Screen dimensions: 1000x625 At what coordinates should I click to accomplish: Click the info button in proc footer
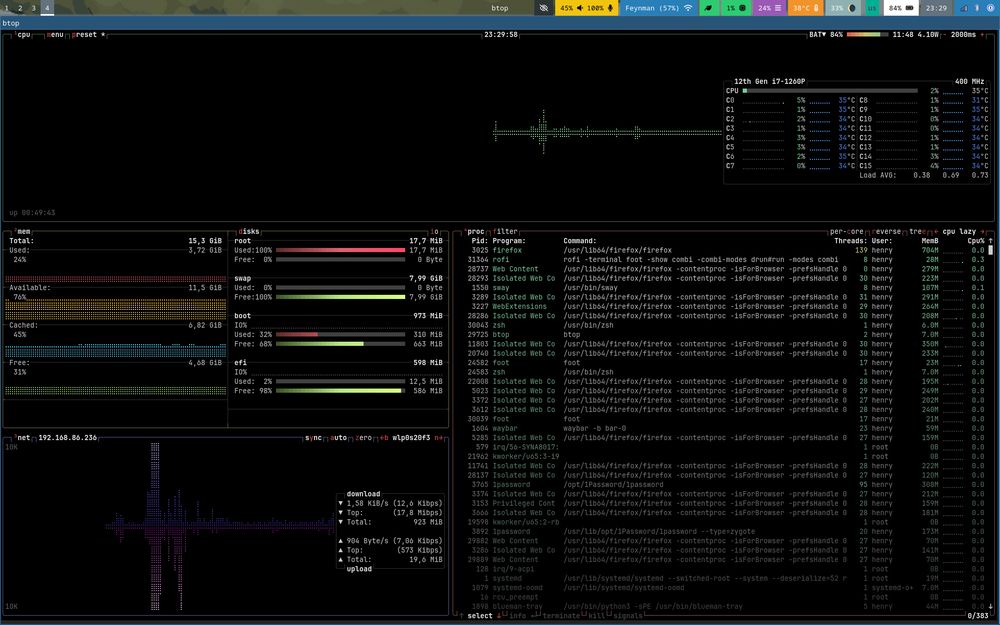coord(517,615)
